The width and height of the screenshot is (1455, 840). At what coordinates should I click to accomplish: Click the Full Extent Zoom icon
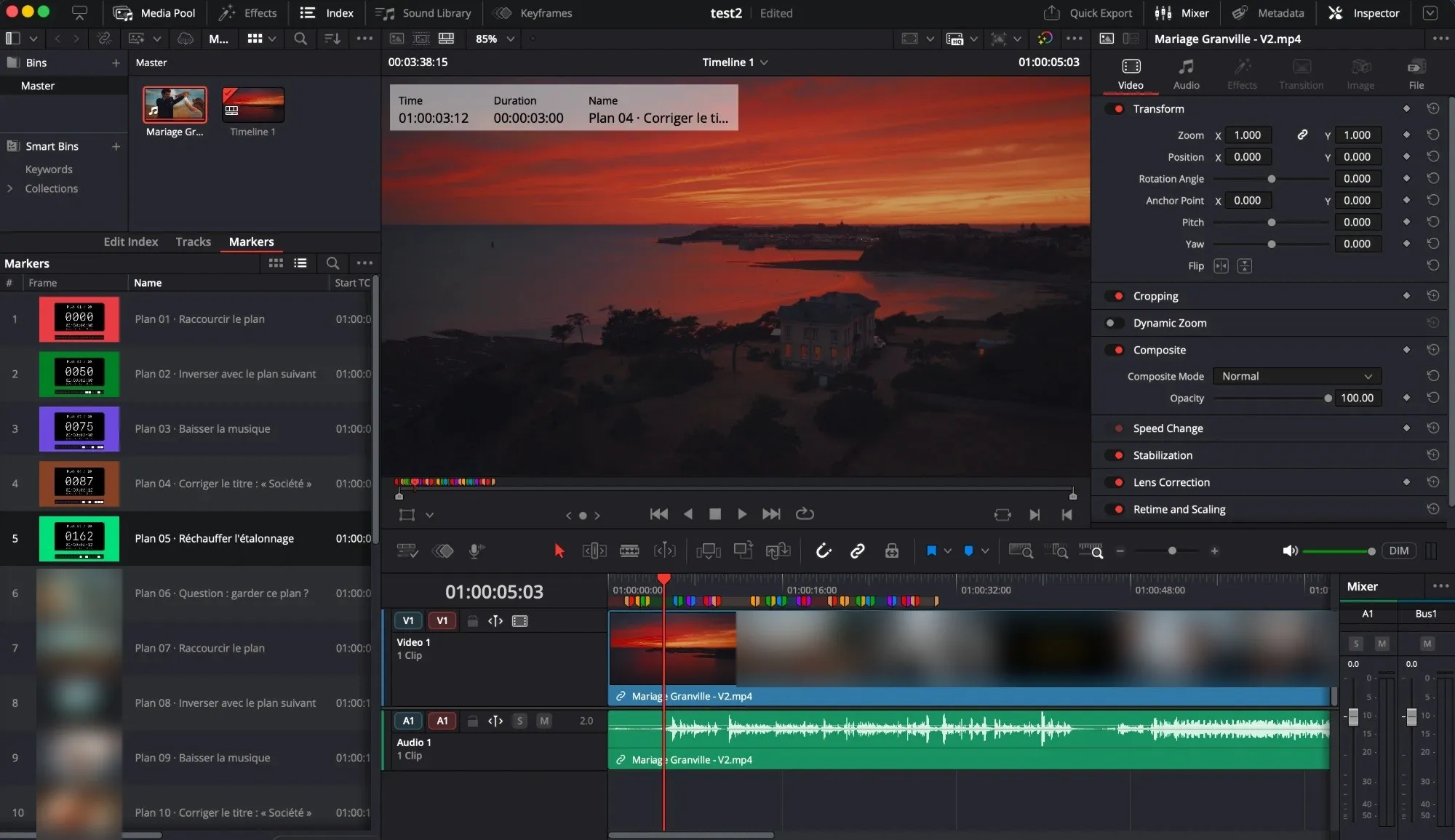coord(1021,551)
